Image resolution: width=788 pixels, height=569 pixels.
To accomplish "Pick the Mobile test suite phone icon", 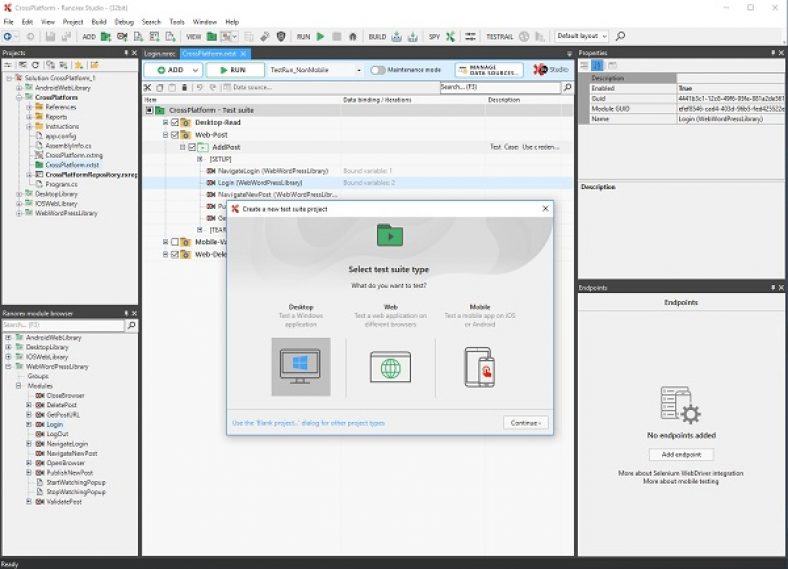I will (479, 367).
